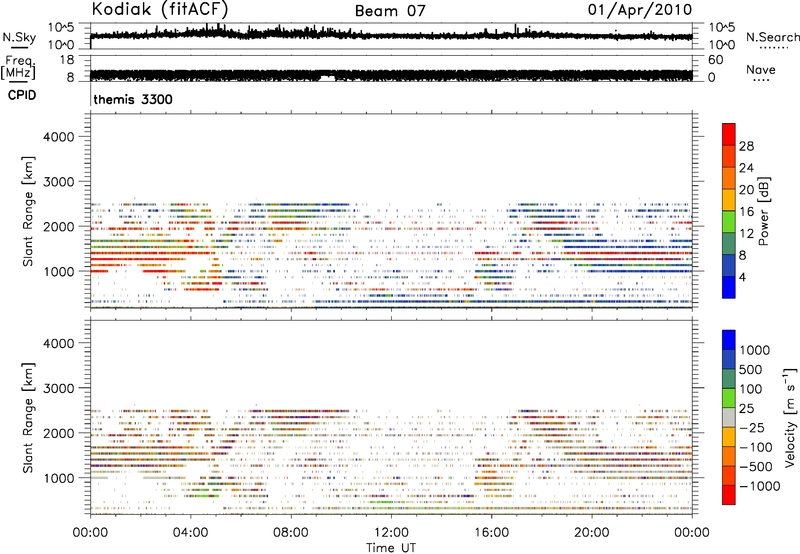800x554 pixels.
Task: Pick the teal 8–12 dB Power colorbar segment
Action: pyautogui.click(x=729, y=244)
